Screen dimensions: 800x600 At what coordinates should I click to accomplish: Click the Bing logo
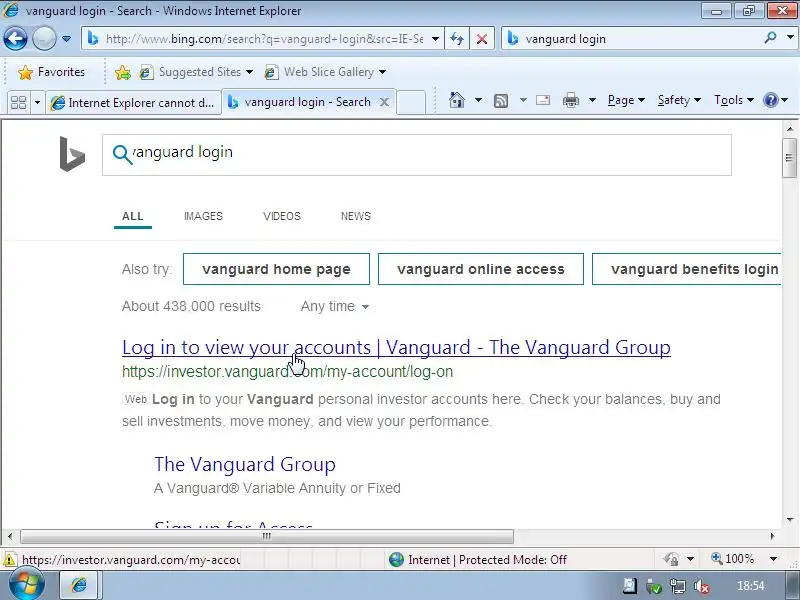[x=72, y=154]
